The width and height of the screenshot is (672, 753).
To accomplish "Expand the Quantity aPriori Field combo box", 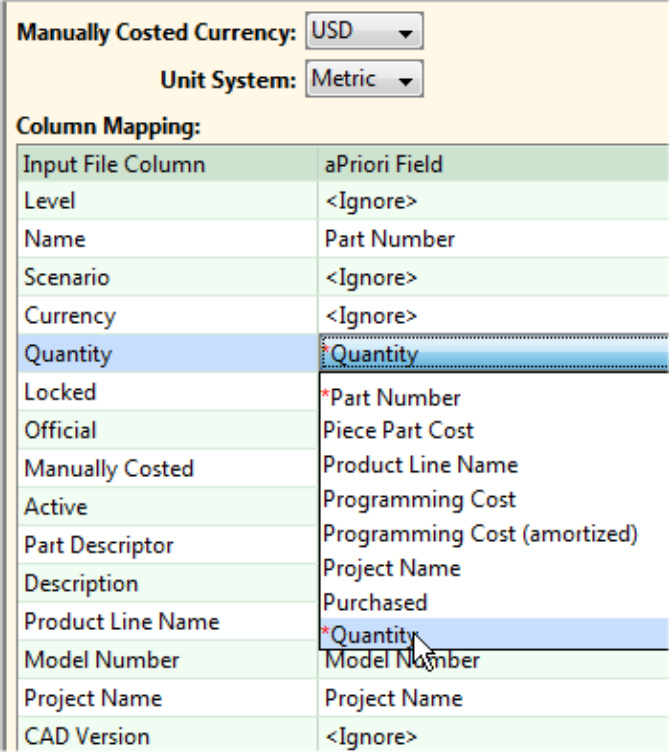I will point(493,354).
